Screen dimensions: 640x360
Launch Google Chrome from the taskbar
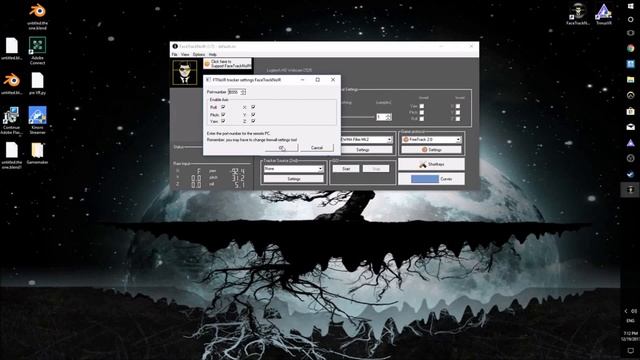click(x=631, y=49)
